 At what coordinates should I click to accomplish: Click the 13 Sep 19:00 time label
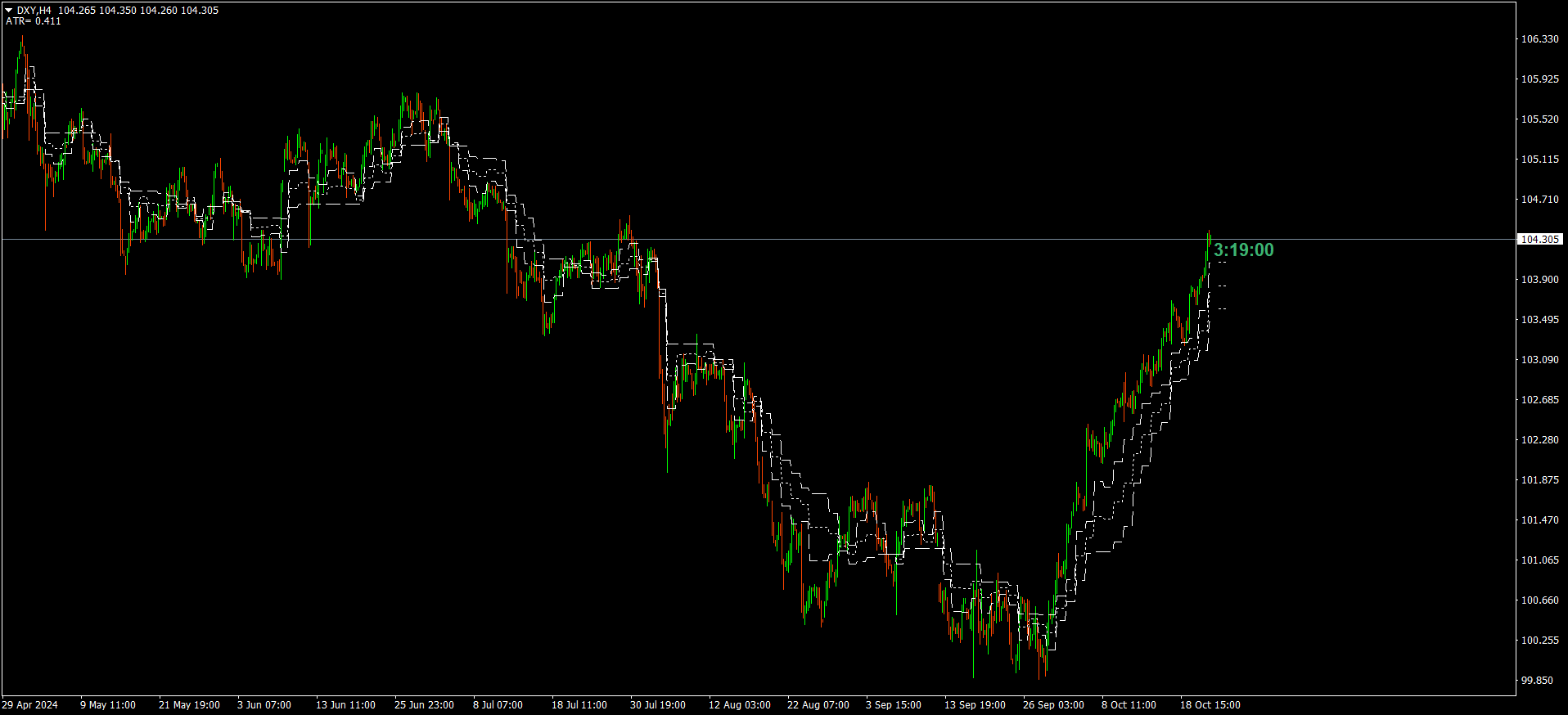pos(975,705)
